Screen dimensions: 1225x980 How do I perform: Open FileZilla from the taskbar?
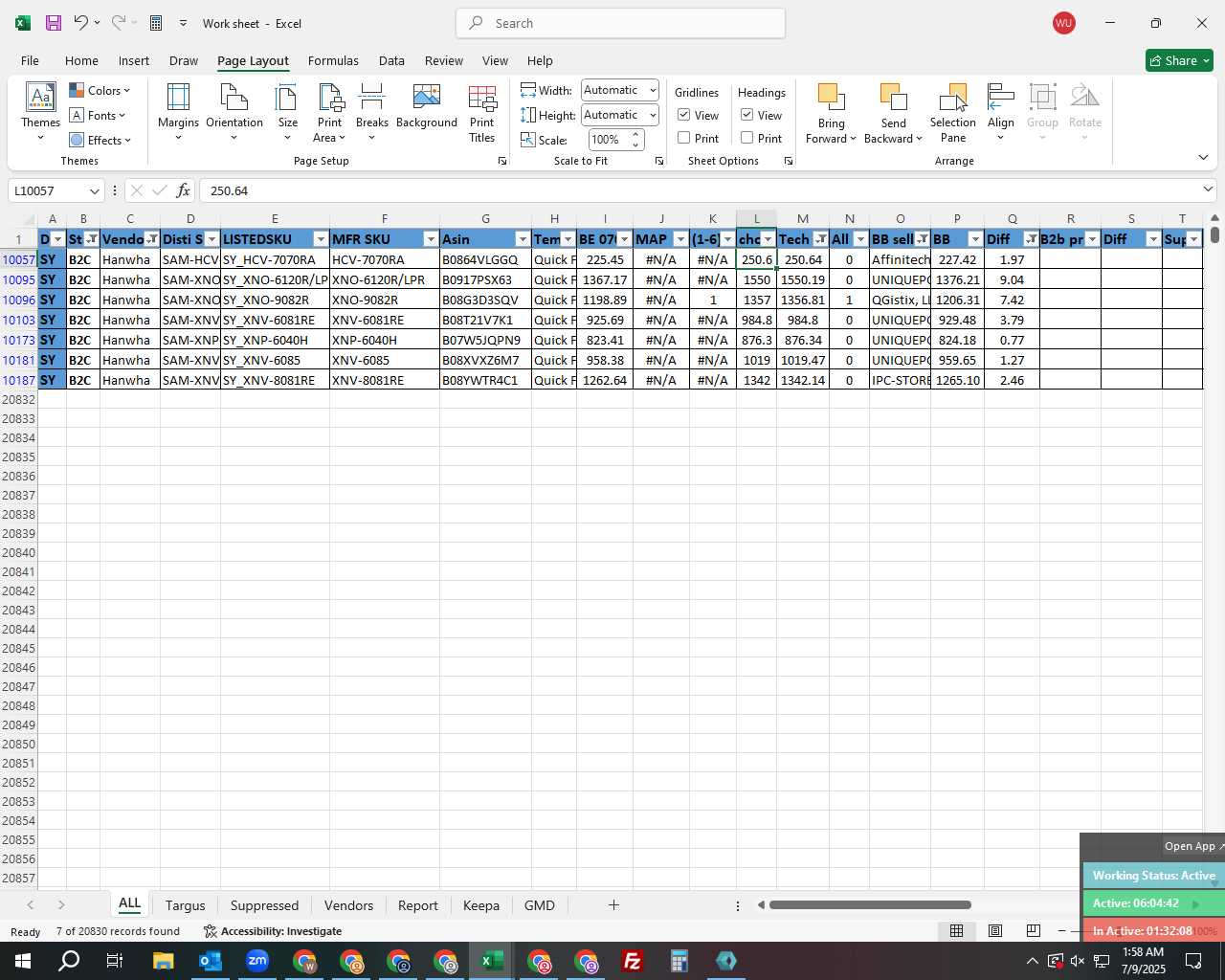click(633, 961)
